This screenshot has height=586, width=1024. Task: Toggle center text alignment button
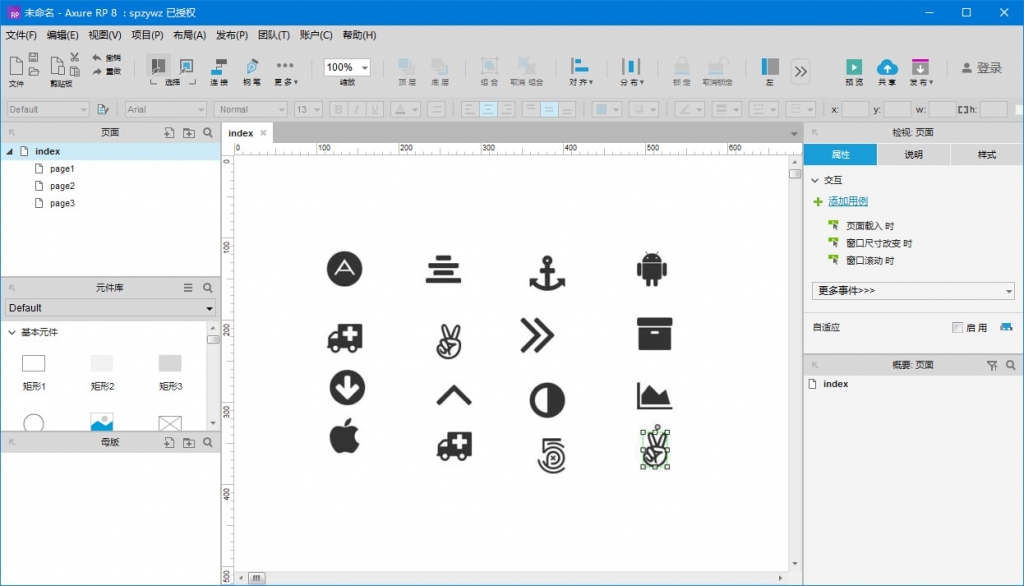[x=487, y=109]
